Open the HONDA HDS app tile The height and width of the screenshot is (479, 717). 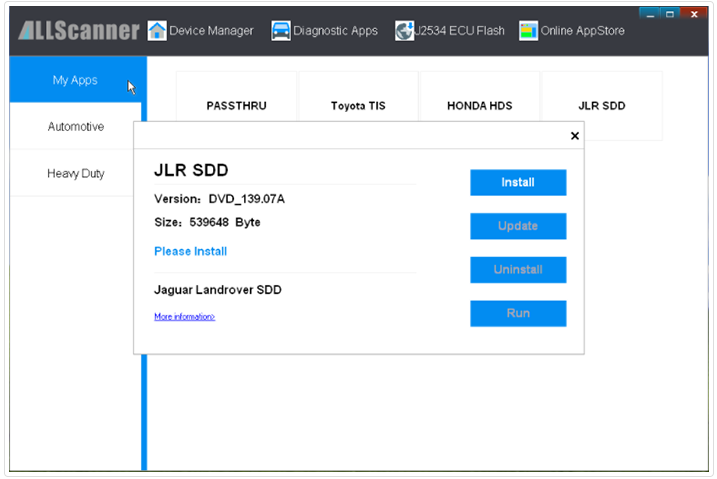pos(479,97)
